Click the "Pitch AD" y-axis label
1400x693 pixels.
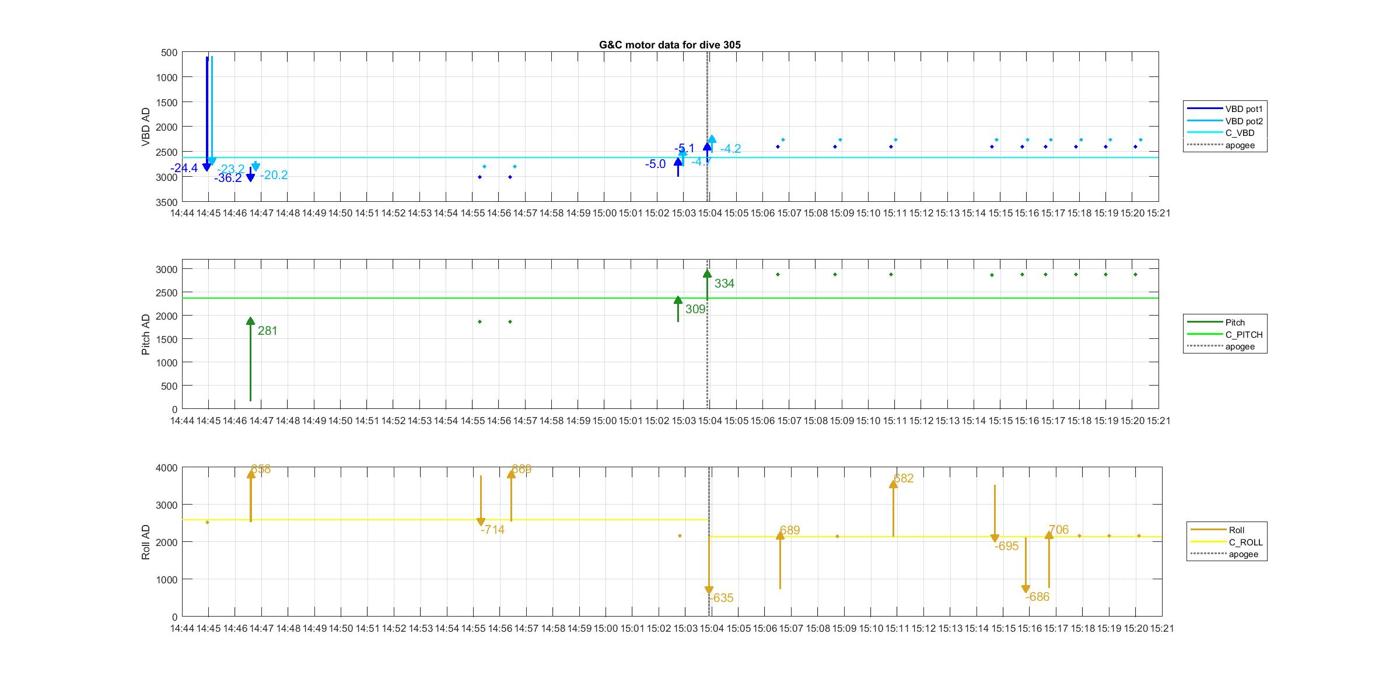click(146, 335)
